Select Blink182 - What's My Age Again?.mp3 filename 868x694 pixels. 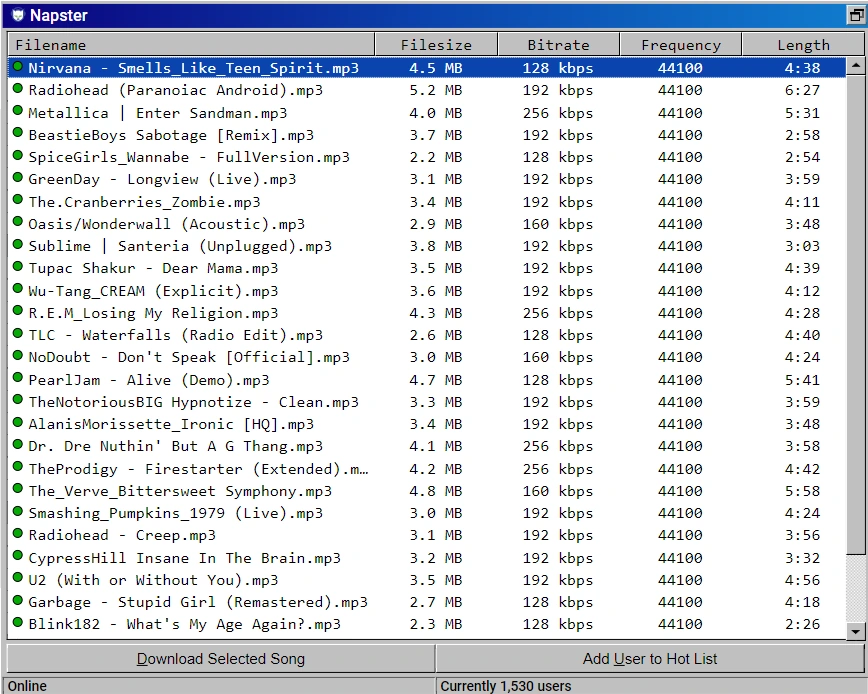(x=184, y=624)
